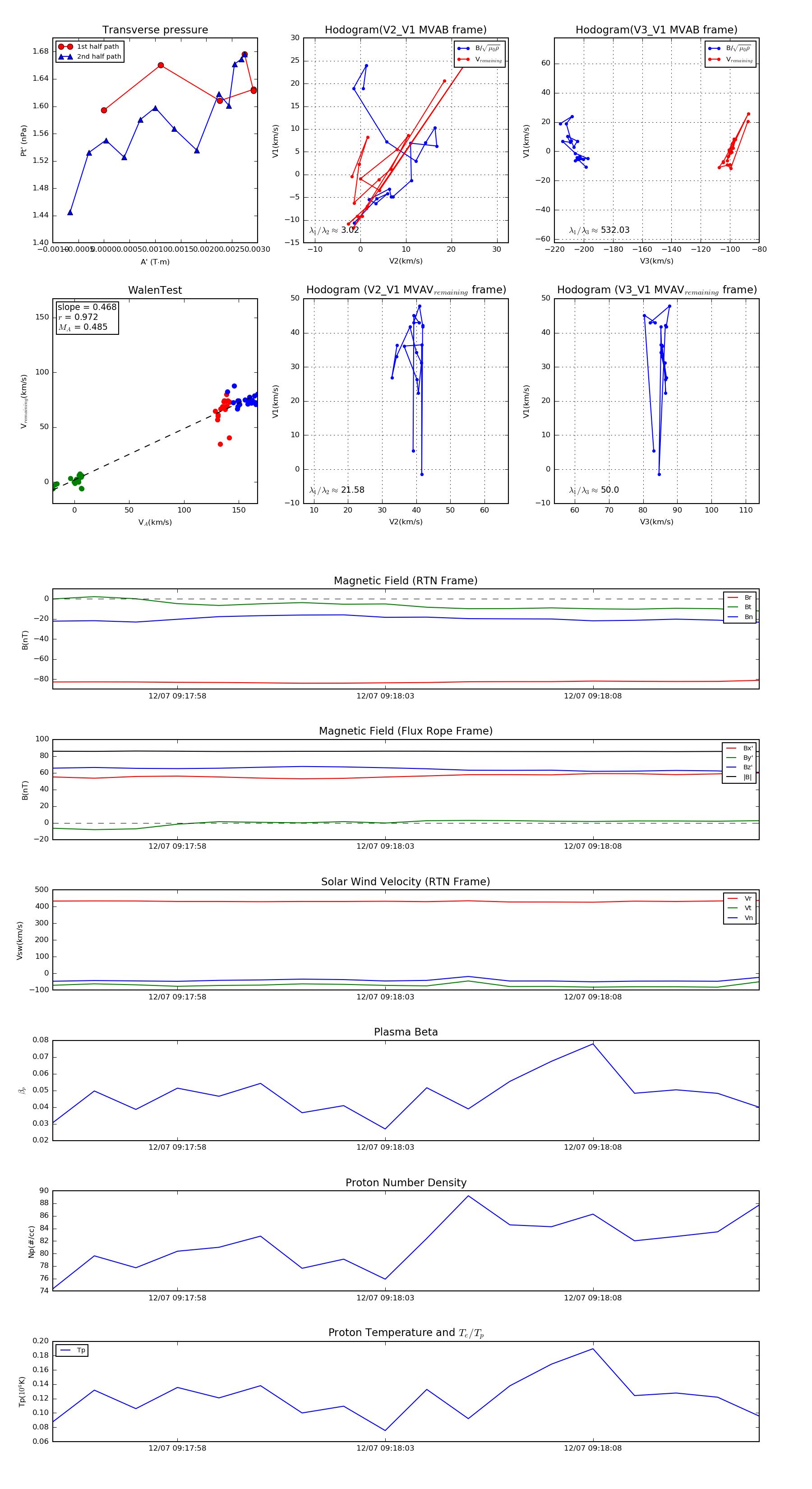Click the 'Proton Temperature and Te/Tp' title
Viewport: 812px width, 1489px height.
tap(406, 1333)
